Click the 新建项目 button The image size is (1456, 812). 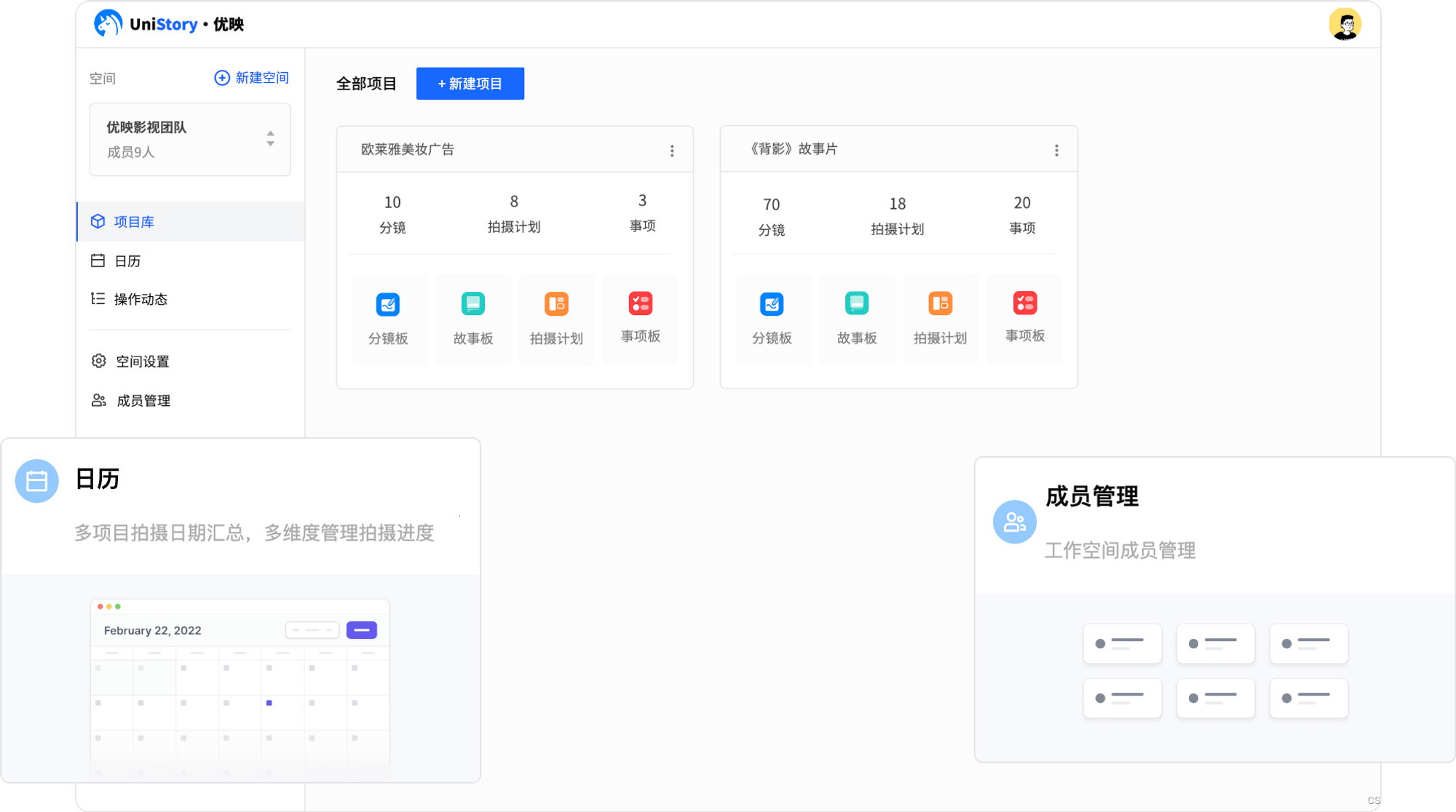pyautogui.click(x=470, y=84)
